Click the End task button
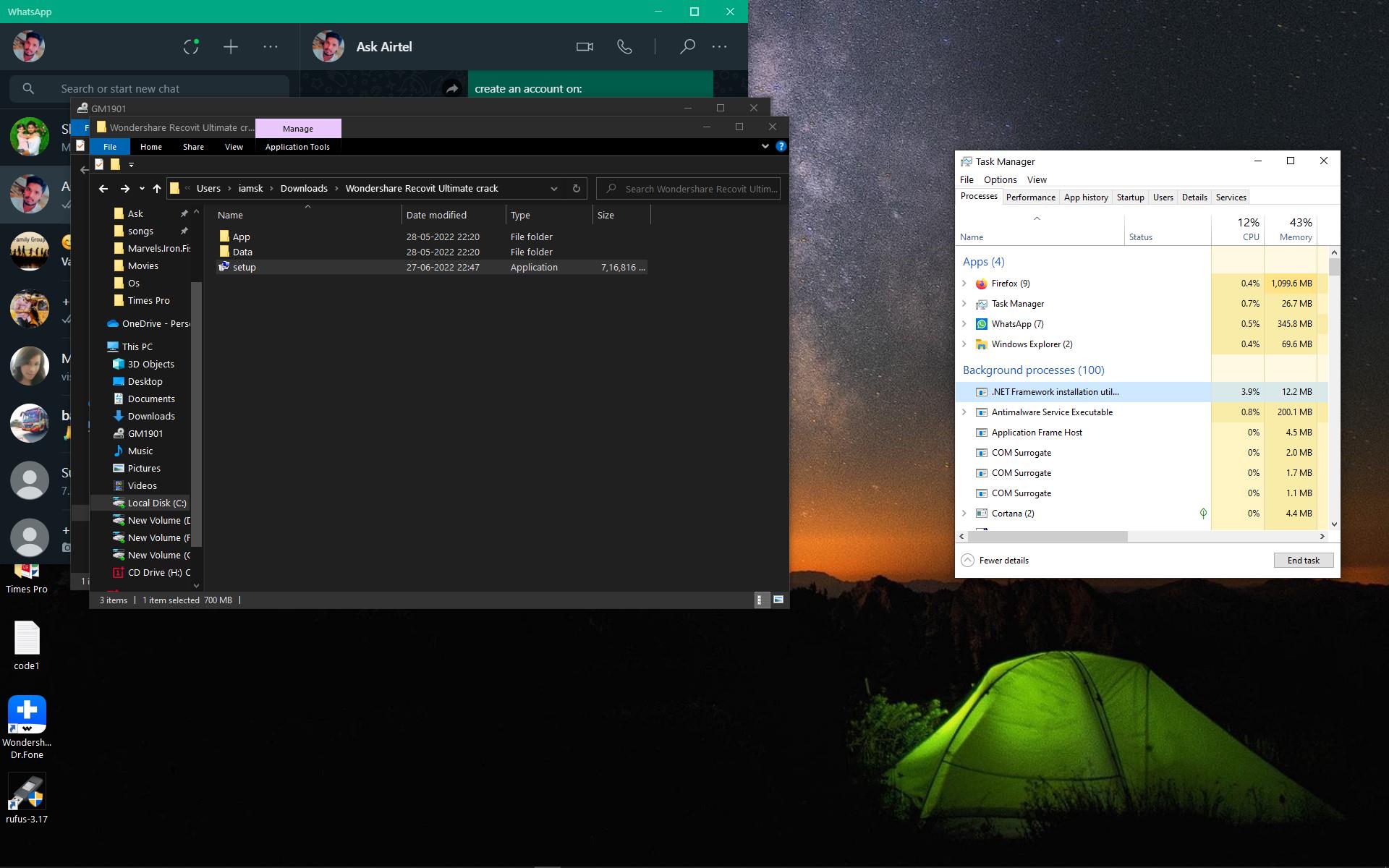 [1303, 561]
